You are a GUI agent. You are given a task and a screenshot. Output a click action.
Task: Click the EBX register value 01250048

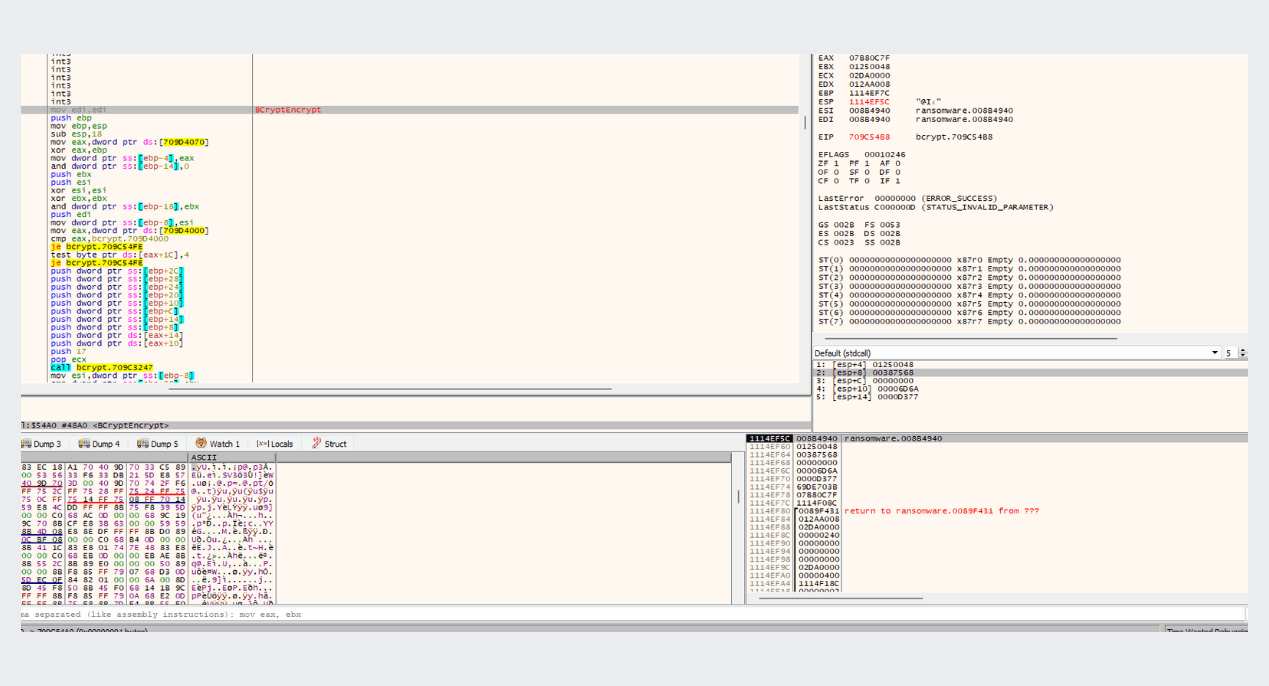click(869, 67)
